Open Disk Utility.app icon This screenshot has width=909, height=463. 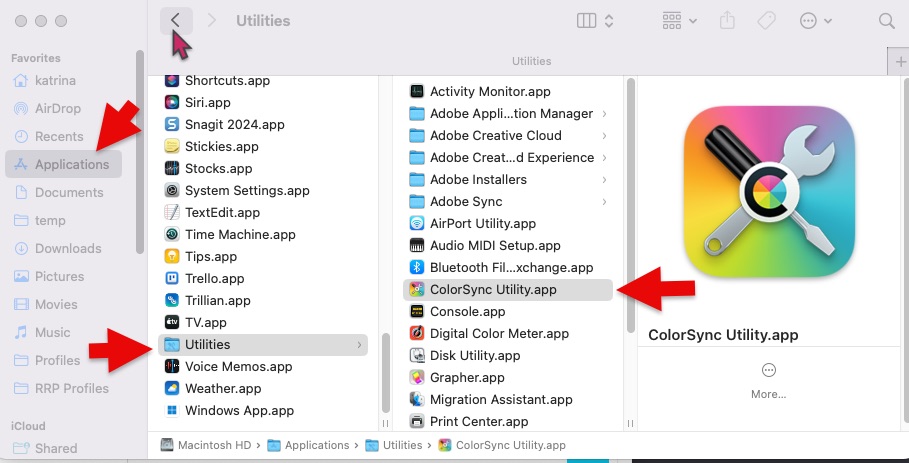(418, 355)
